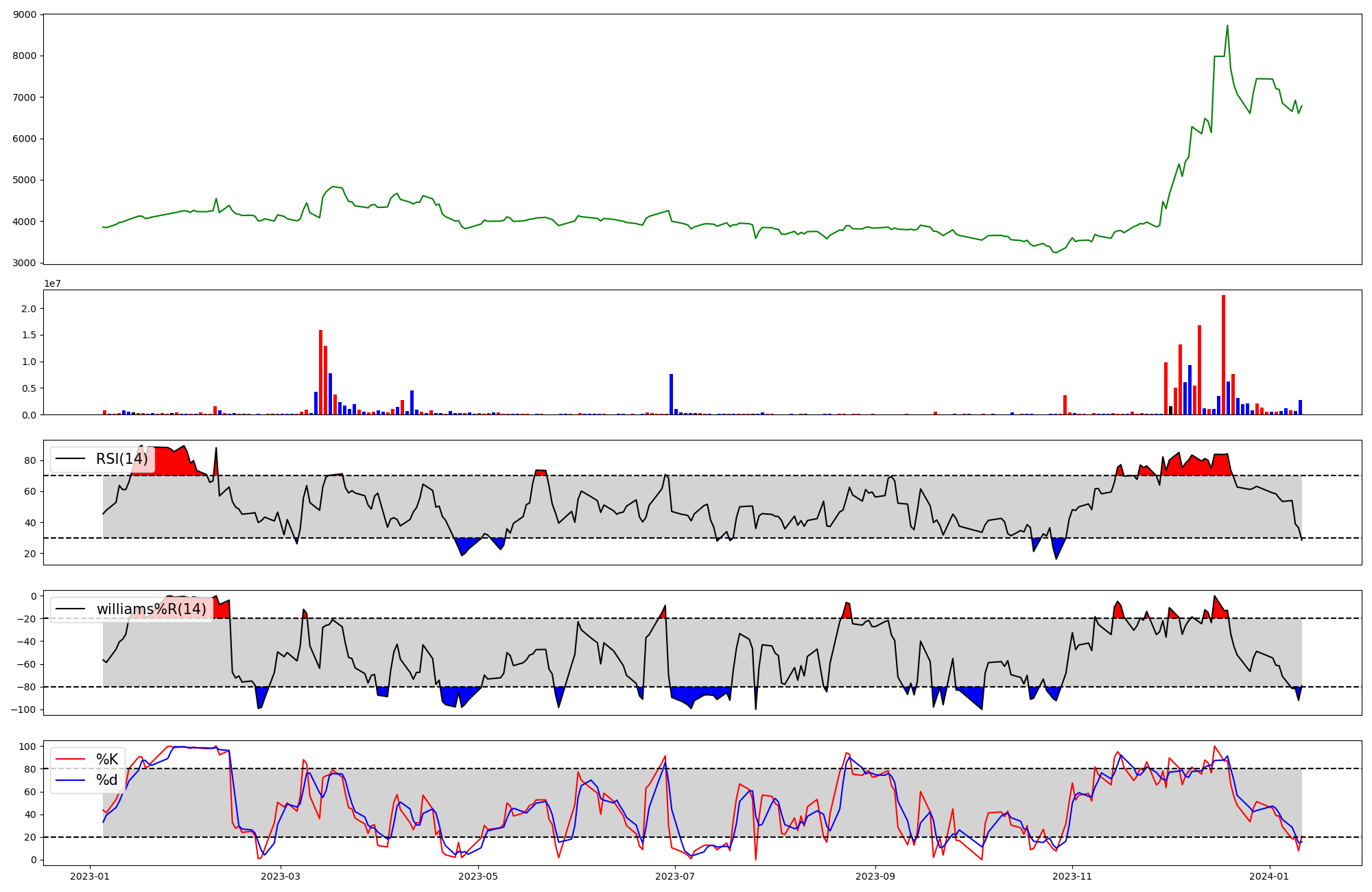Click the williams%R(14) legend label
Viewport: 1372px width, 892px height.
151,609
